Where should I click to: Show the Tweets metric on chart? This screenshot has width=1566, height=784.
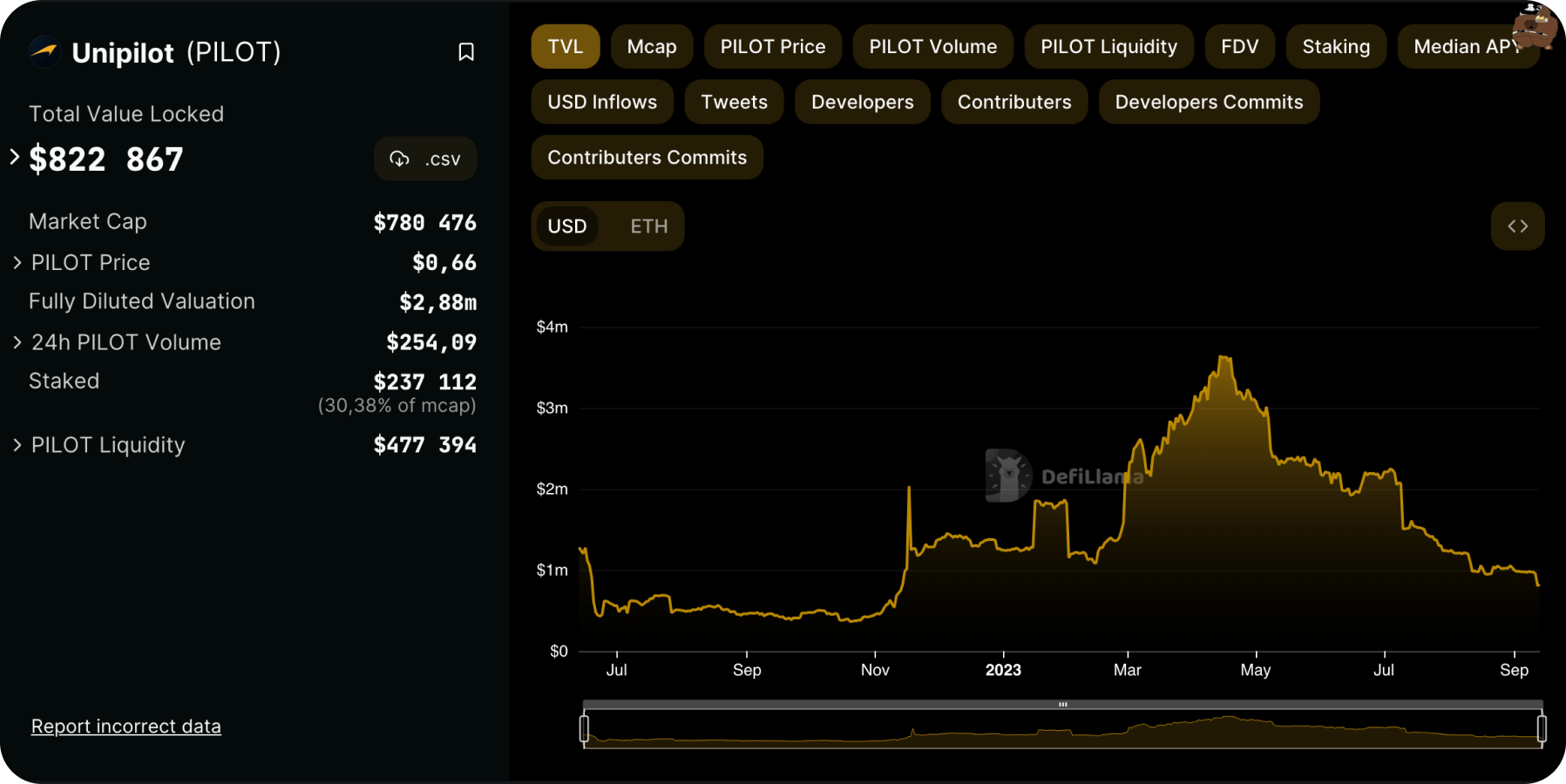[x=734, y=102]
